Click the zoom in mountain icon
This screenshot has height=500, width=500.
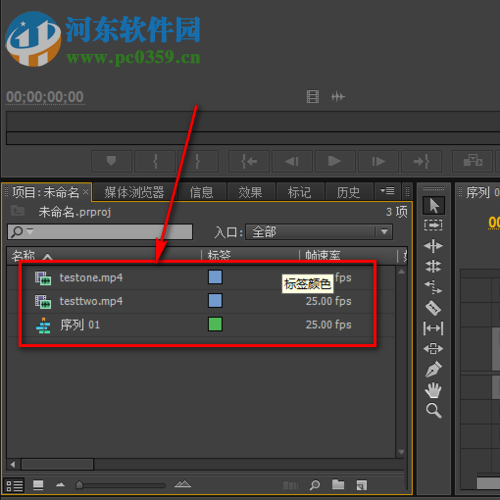183,484
